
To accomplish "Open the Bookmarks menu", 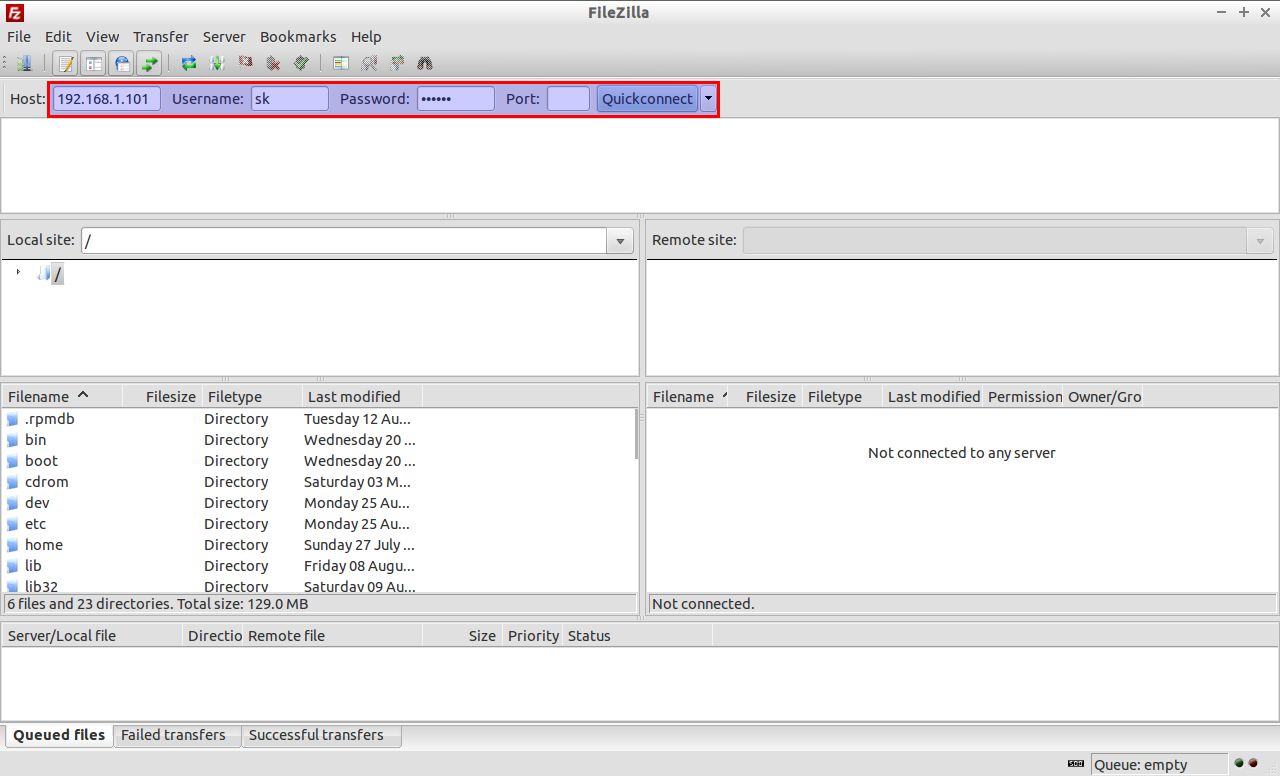I will tap(298, 37).
